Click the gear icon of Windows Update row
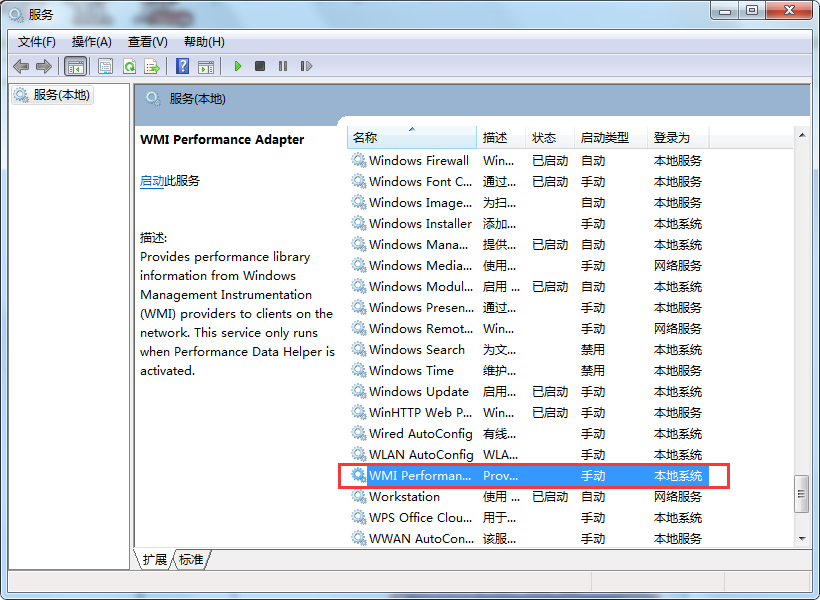Image resolution: width=820 pixels, height=600 pixels. pos(359,391)
